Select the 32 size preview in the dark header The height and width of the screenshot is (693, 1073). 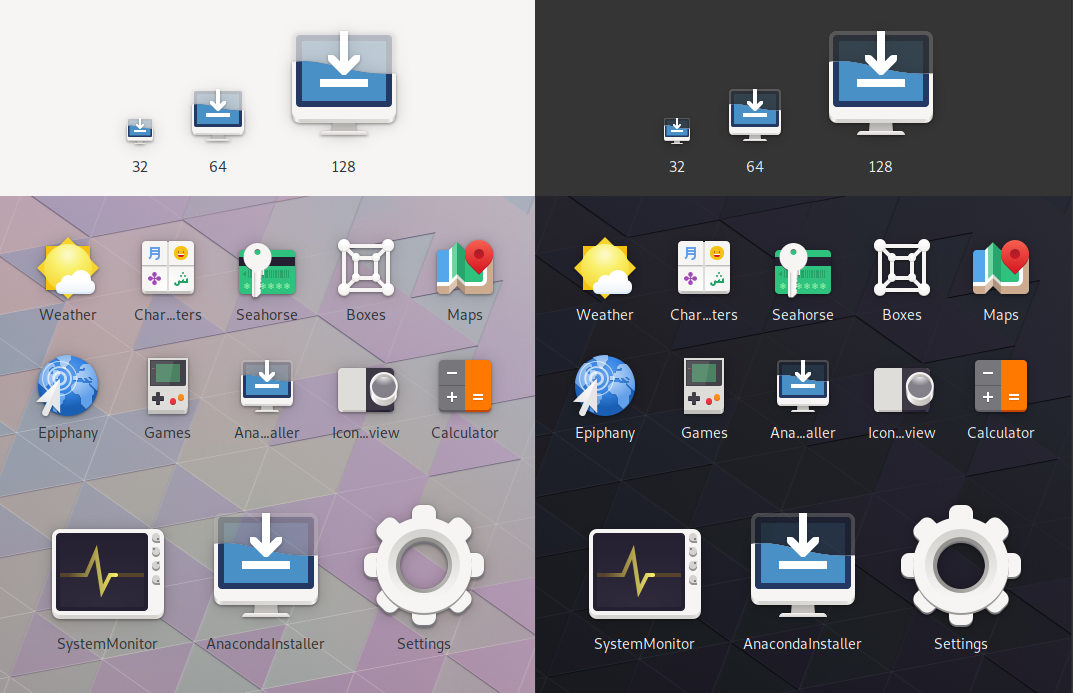(x=677, y=130)
